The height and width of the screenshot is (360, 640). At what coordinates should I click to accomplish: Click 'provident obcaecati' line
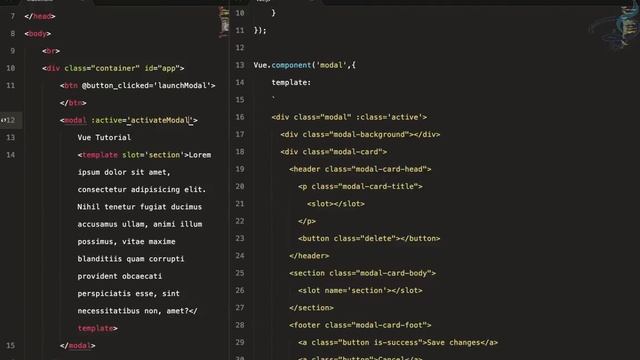pos(120,276)
